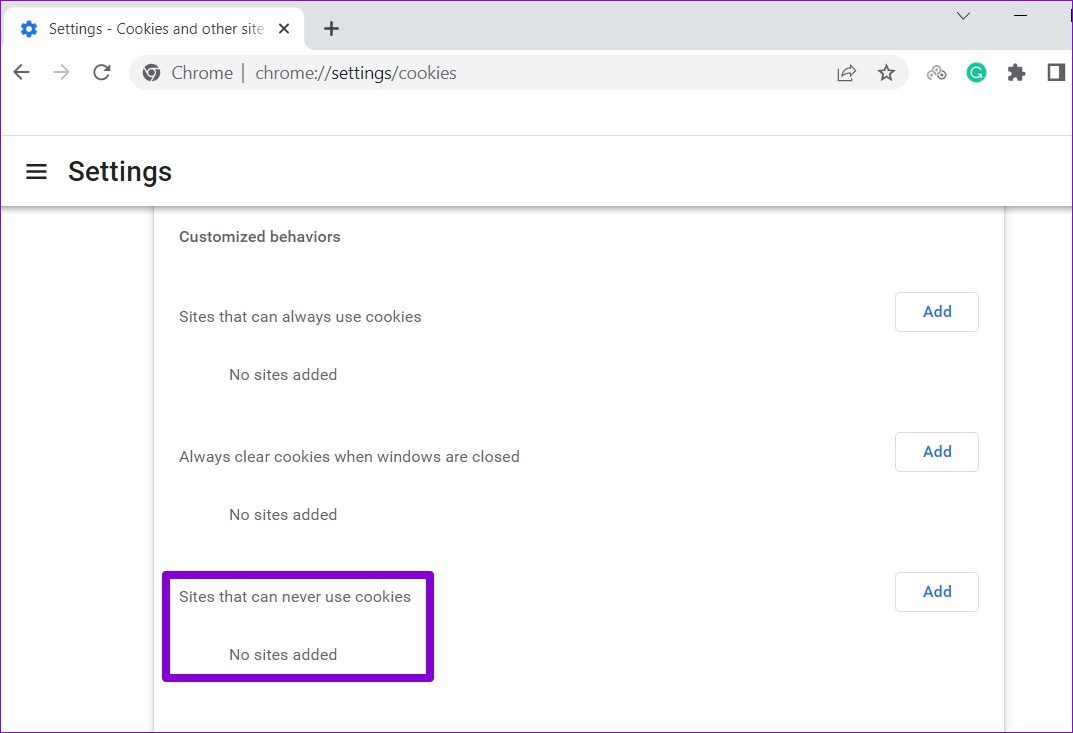Bookmark this tab with star icon

point(886,73)
